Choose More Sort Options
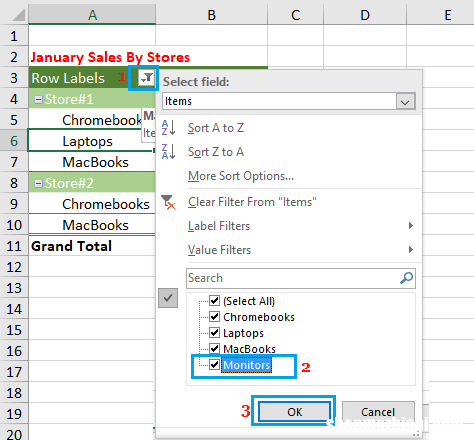Viewport: 474px width, 440px height. (241, 176)
